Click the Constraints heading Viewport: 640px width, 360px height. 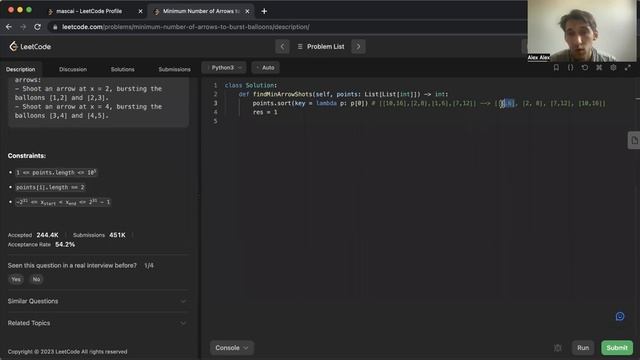click(x=27, y=156)
